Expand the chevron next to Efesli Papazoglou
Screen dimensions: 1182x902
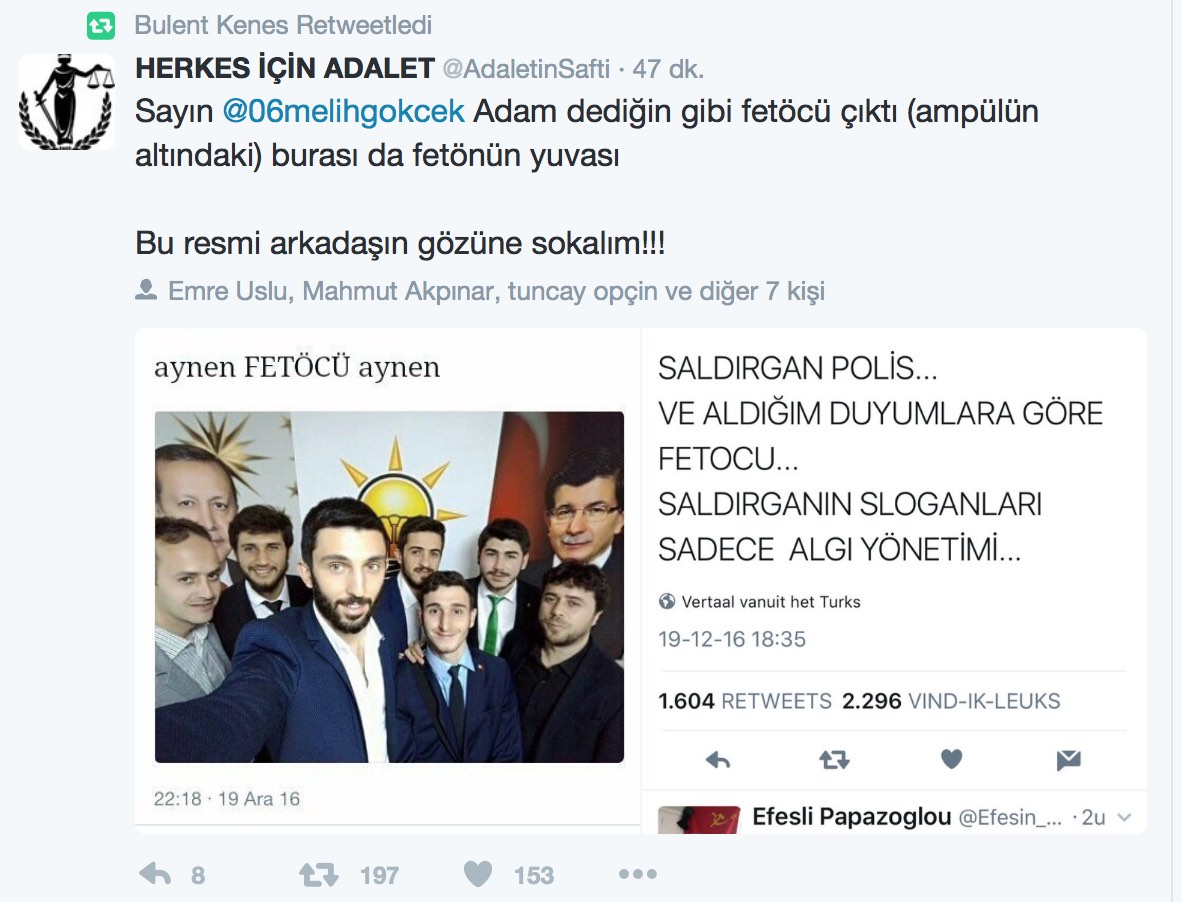tap(1124, 818)
